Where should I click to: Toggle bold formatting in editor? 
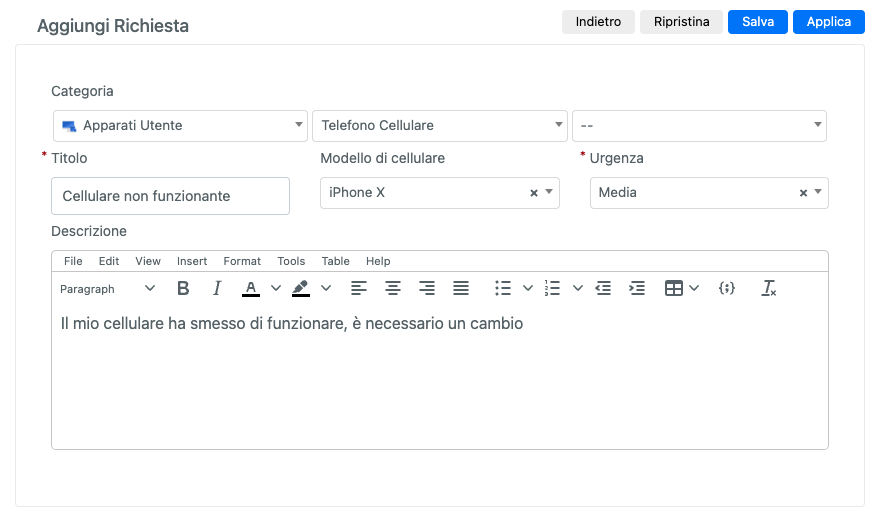click(x=183, y=289)
